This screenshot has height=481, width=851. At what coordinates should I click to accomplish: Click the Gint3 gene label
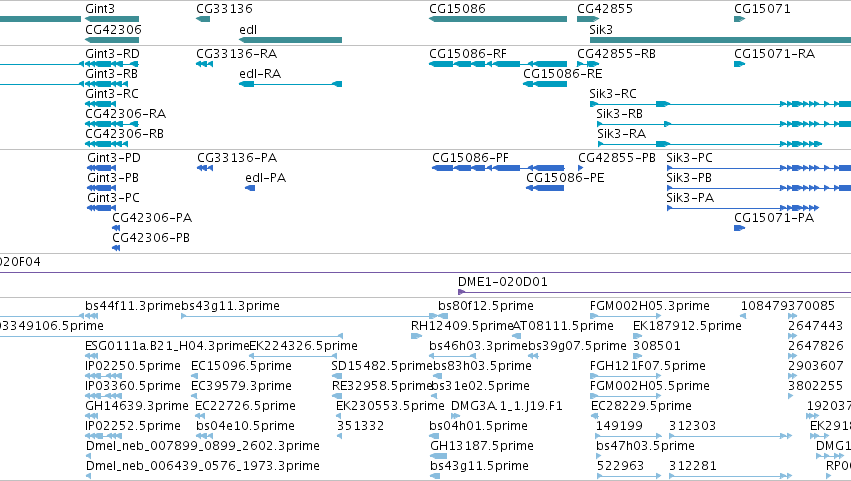pos(100,9)
